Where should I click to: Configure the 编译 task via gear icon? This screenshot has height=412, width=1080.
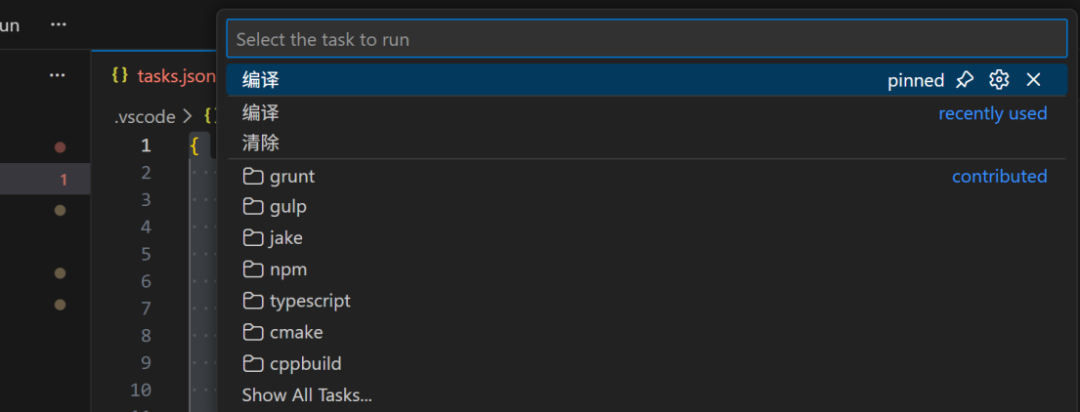pos(999,80)
